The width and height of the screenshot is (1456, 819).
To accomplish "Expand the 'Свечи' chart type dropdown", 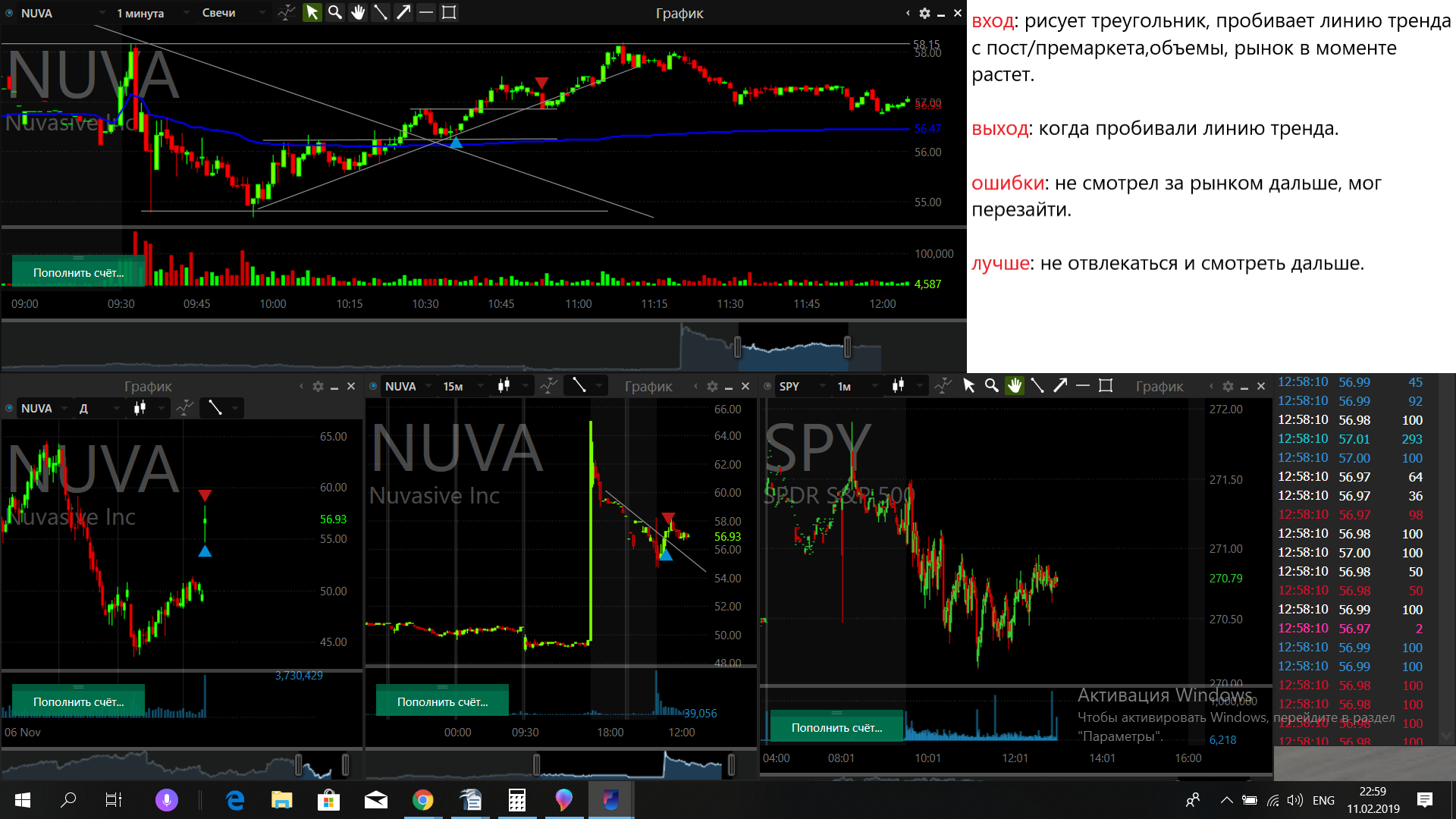I will 233,13.
